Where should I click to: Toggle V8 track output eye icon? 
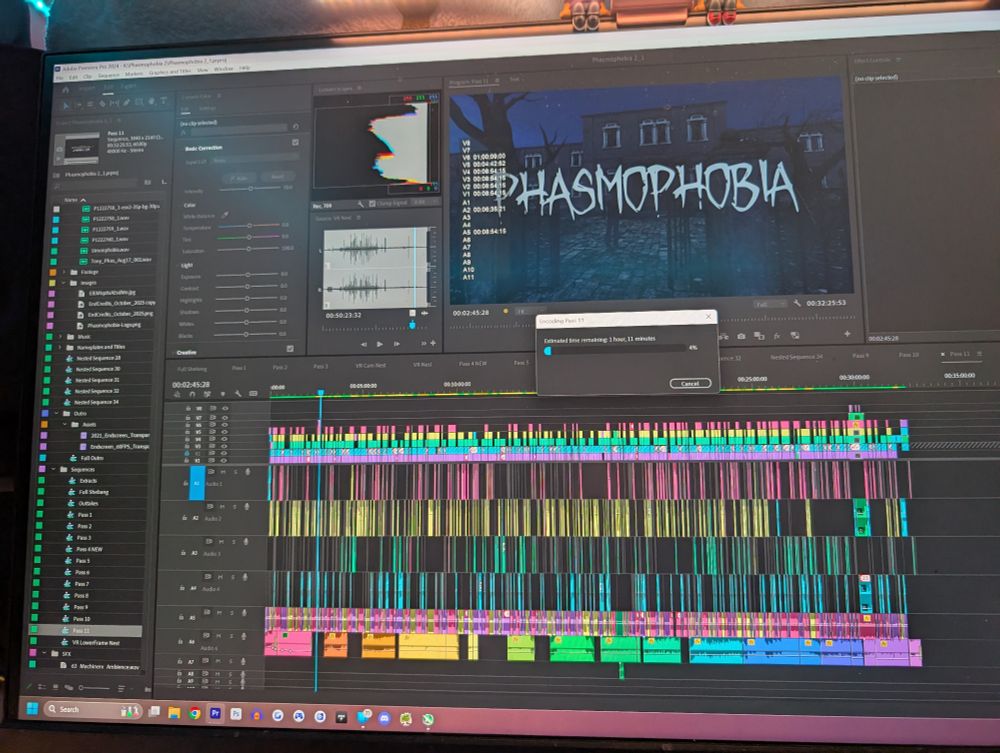224,409
